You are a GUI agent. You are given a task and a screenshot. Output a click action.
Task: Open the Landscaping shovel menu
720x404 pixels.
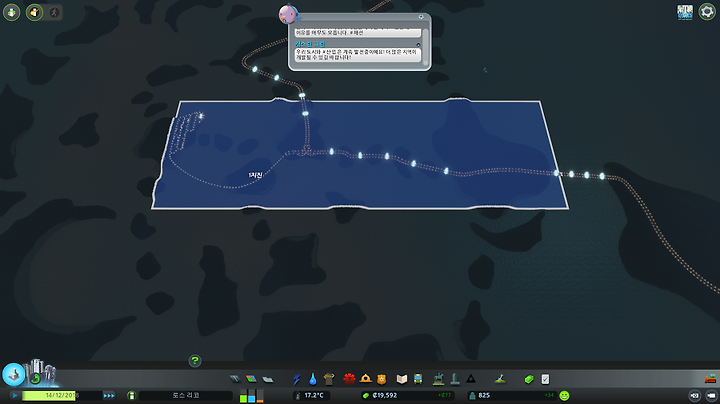[500, 379]
